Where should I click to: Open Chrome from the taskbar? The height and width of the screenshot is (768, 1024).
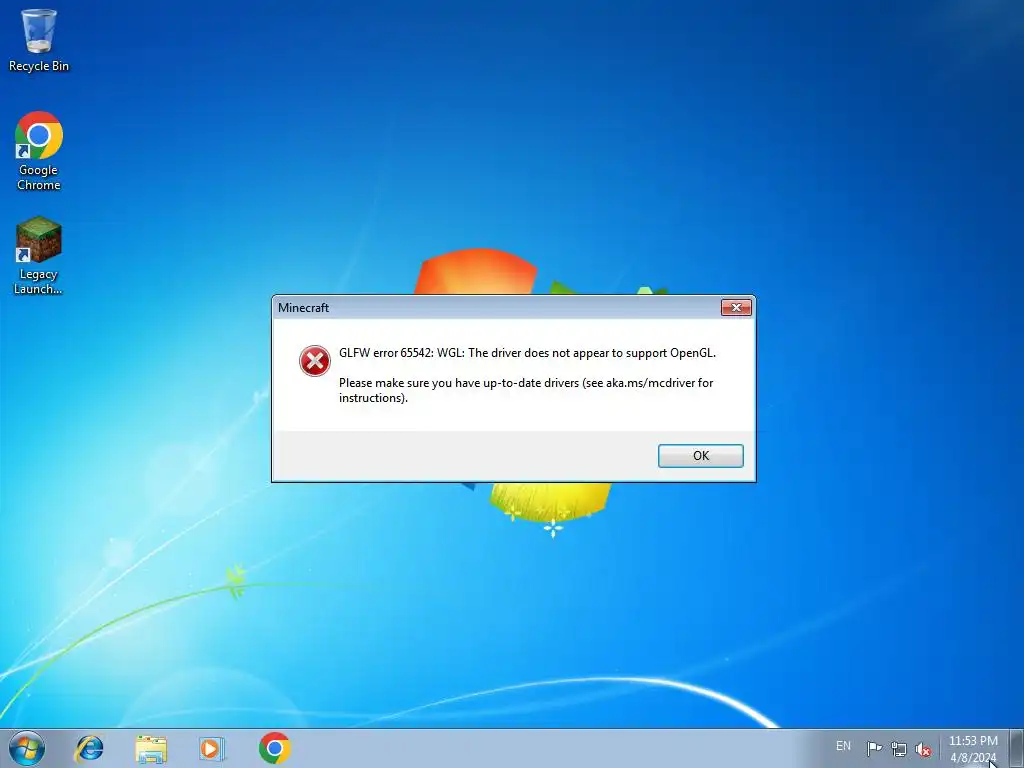274,748
